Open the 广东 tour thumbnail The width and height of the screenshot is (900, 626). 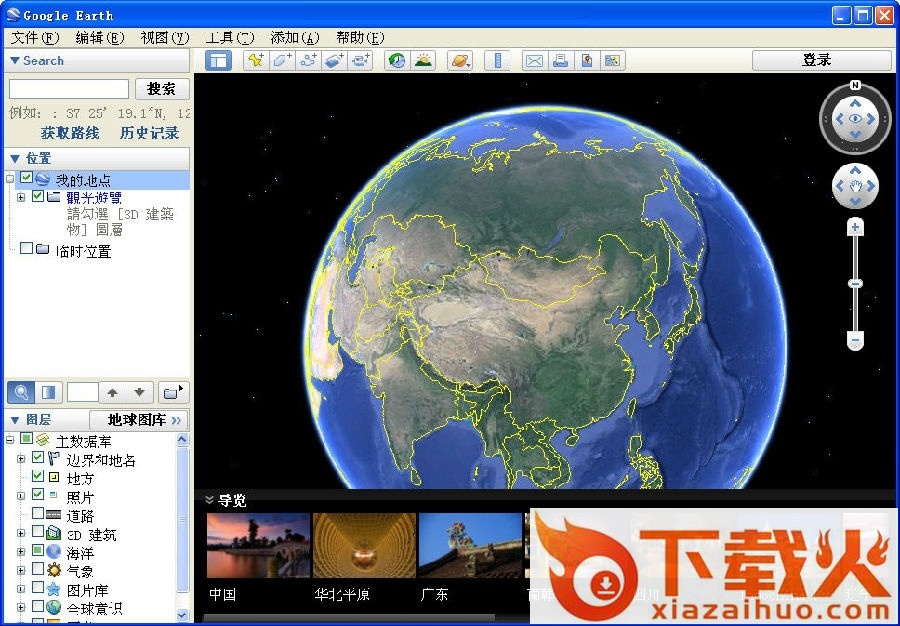[471, 545]
